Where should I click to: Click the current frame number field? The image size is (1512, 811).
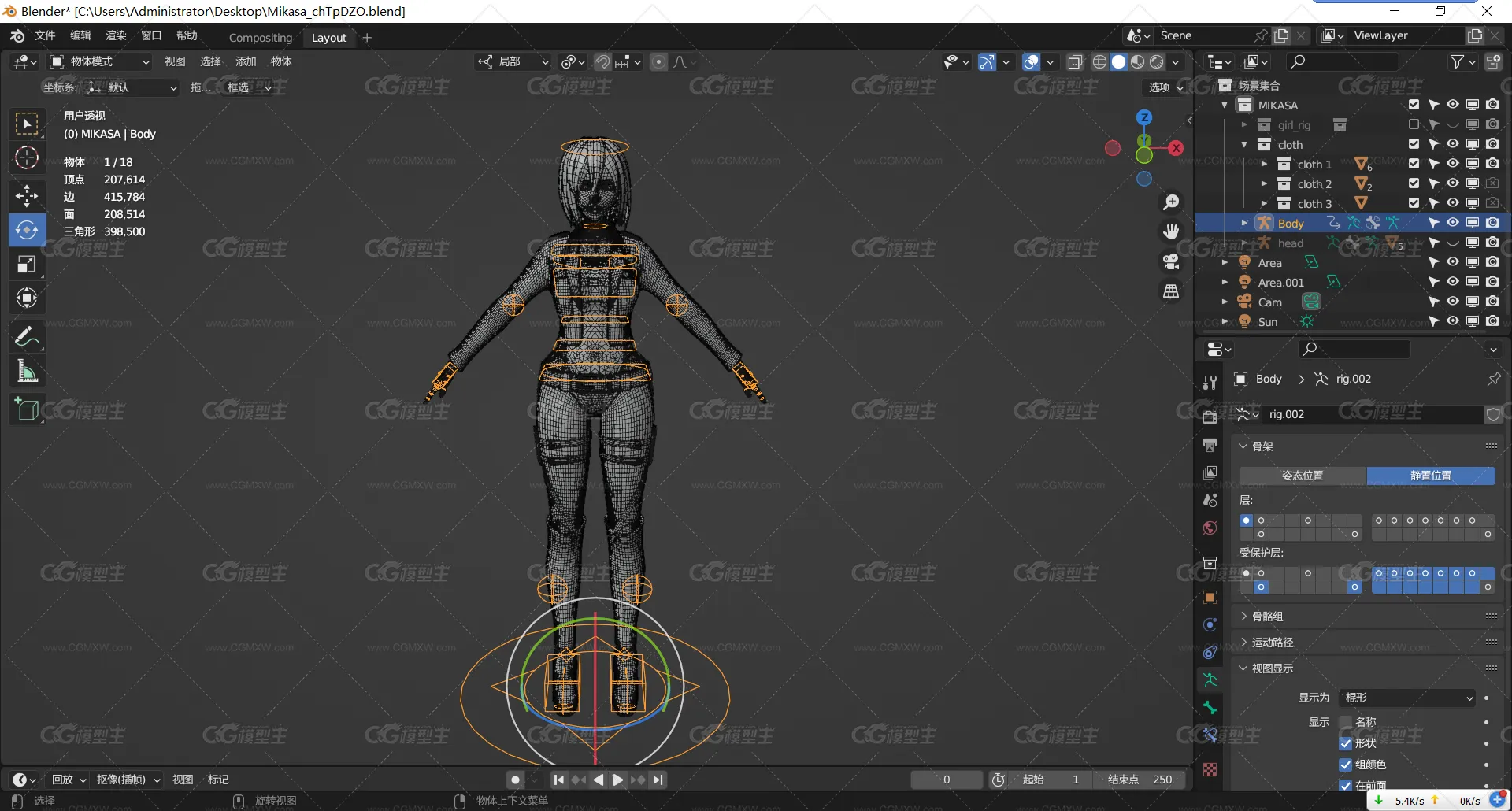pos(947,780)
